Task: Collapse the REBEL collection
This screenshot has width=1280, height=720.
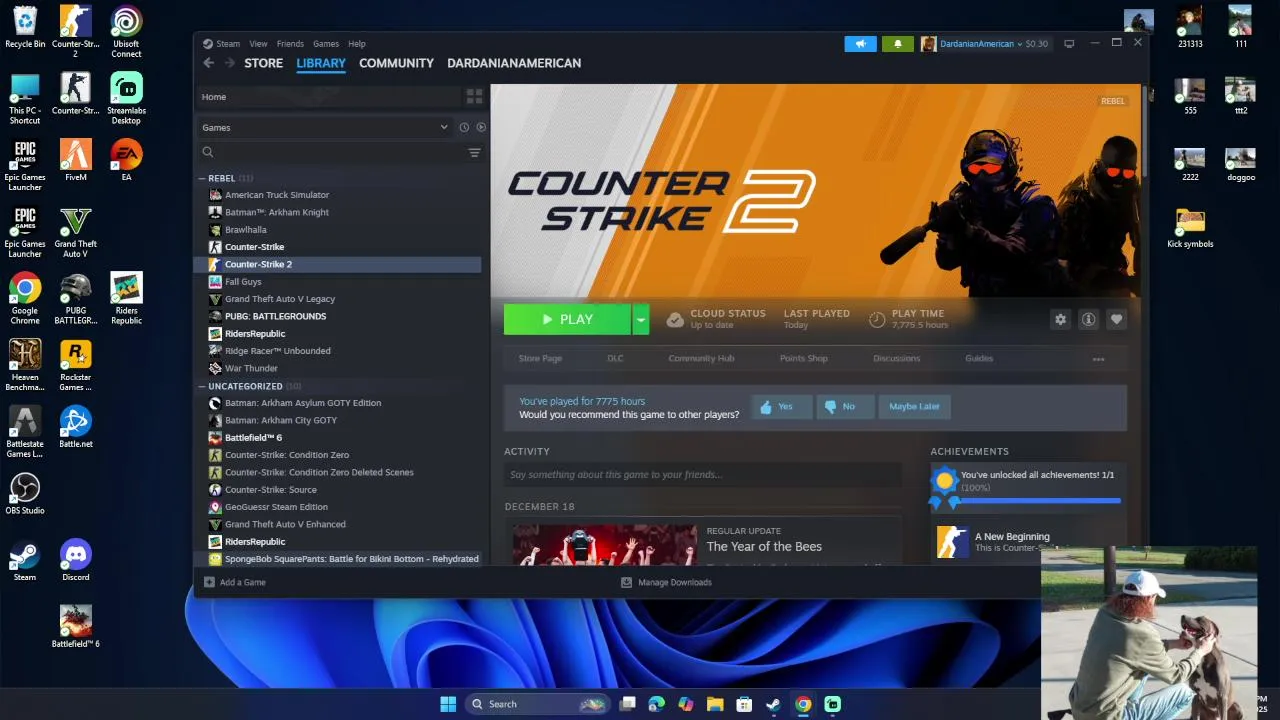Action: tap(202, 178)
